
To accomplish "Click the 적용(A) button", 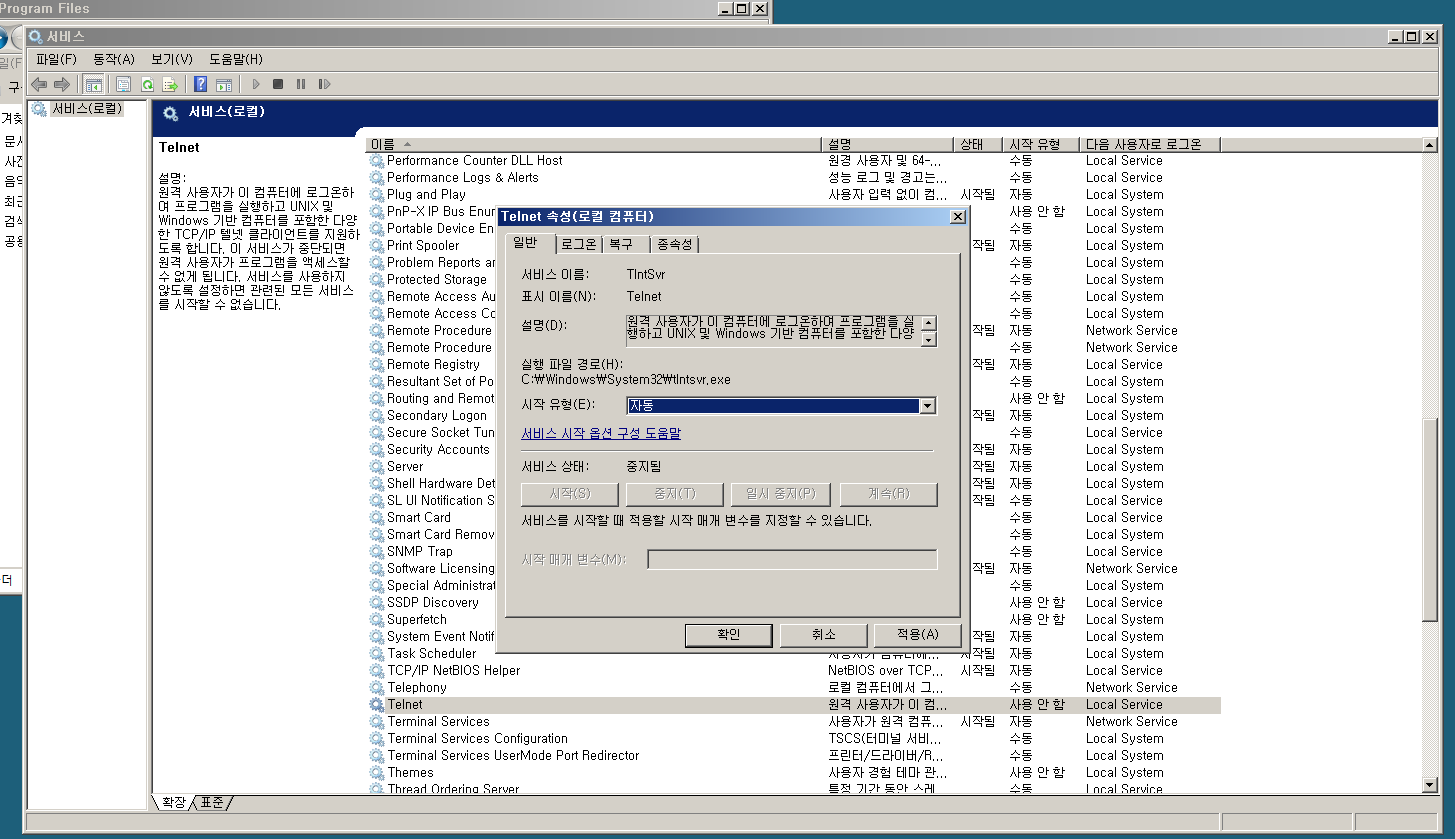I will 917,635.
